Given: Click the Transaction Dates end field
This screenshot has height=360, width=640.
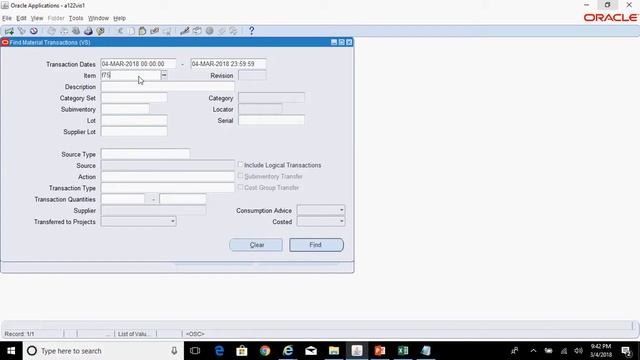Looking at the screenshot, I should coord(229,64).
